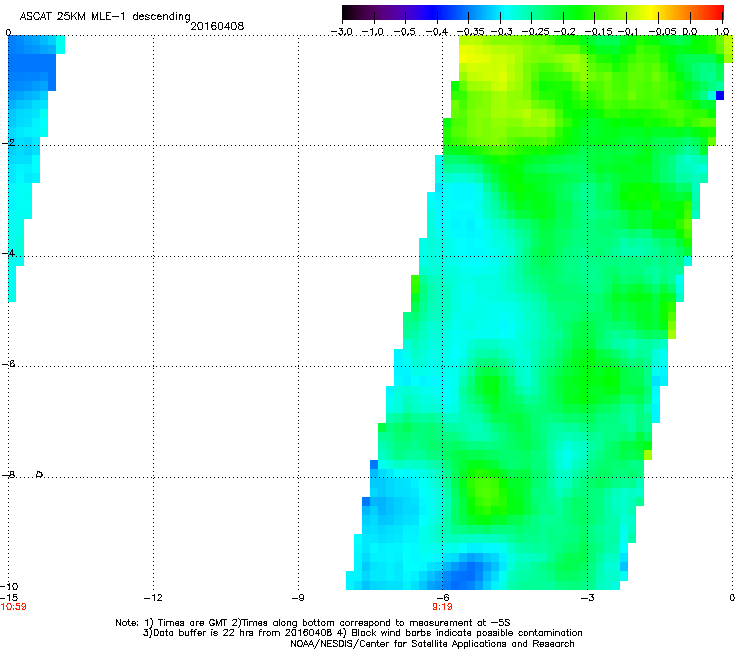Click the "-0.4" color bar label
The image size is (740, 650).
437,32
